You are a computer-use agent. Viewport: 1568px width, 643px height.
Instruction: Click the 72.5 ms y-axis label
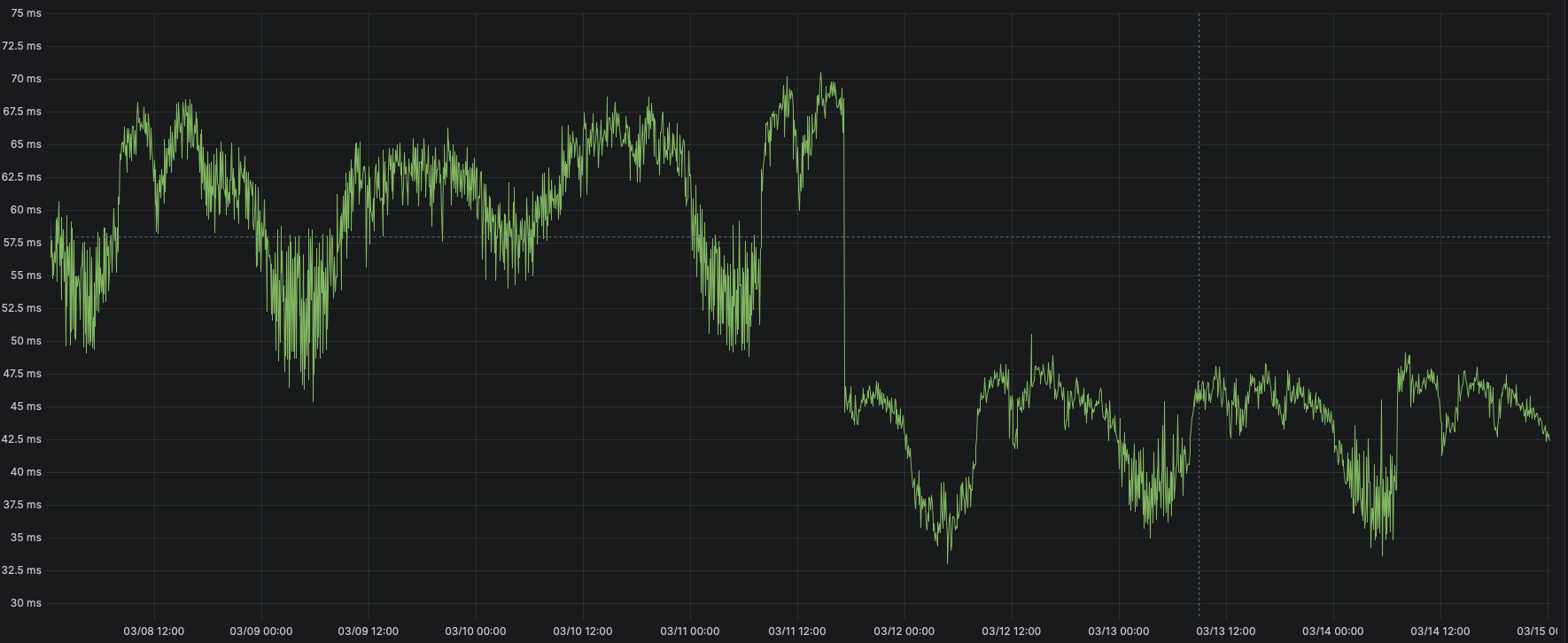(x=22, y=46)
